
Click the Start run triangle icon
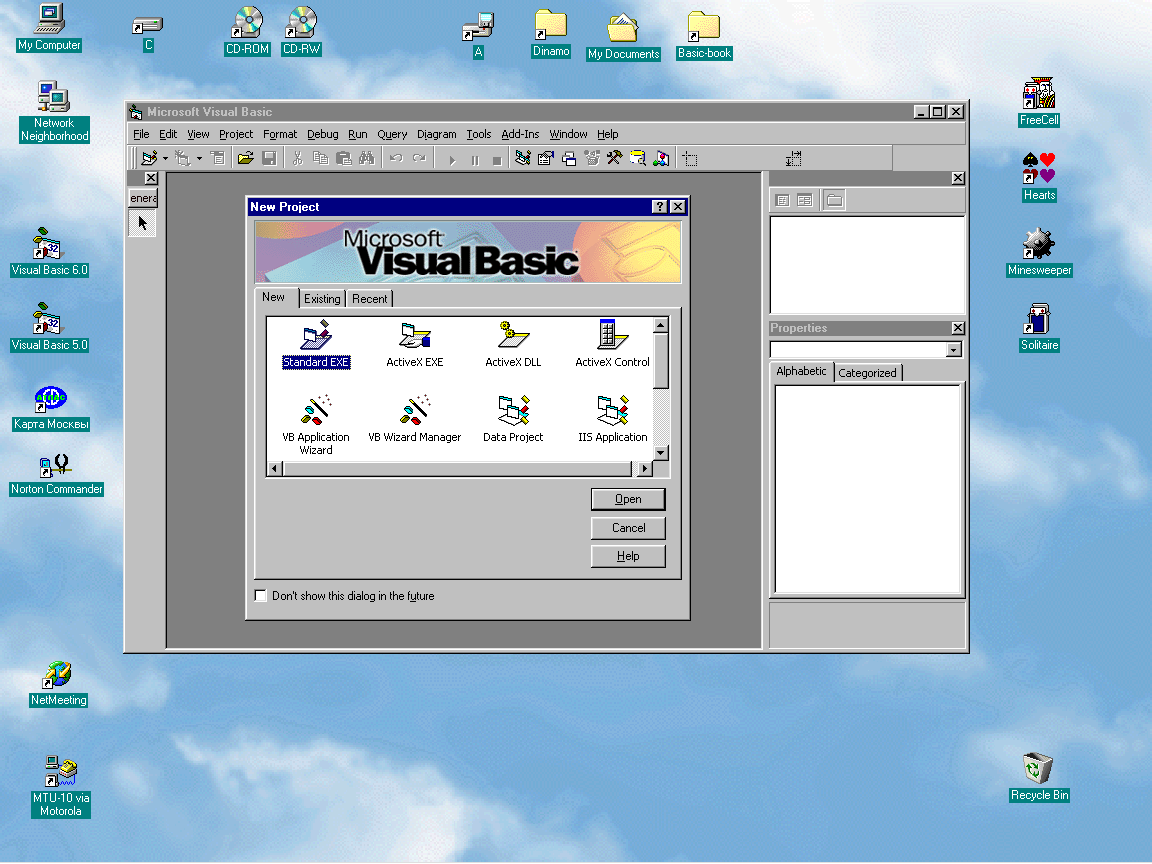(x=453, y=160)
